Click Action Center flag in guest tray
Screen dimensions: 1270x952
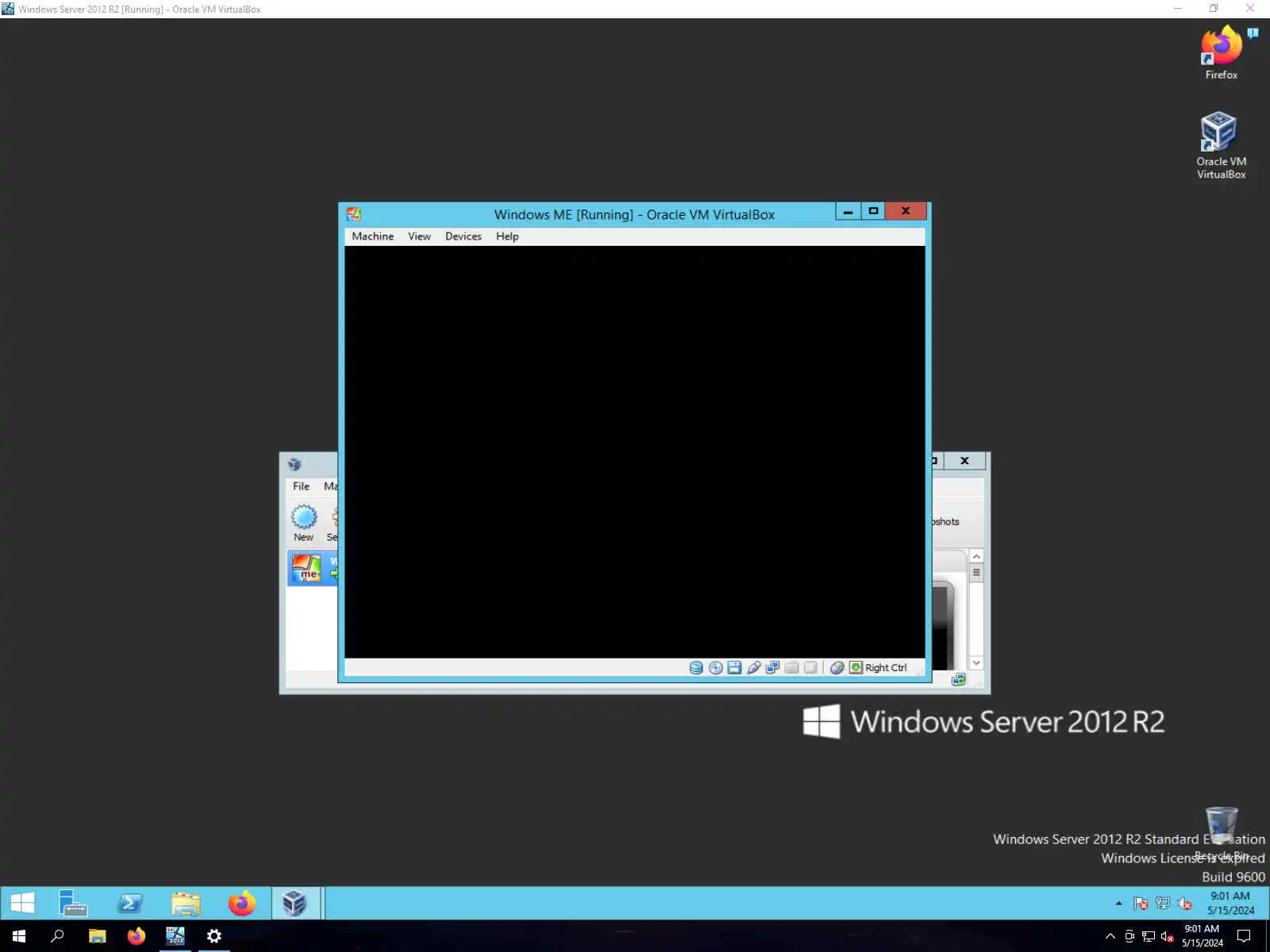tap(1141, 903)
